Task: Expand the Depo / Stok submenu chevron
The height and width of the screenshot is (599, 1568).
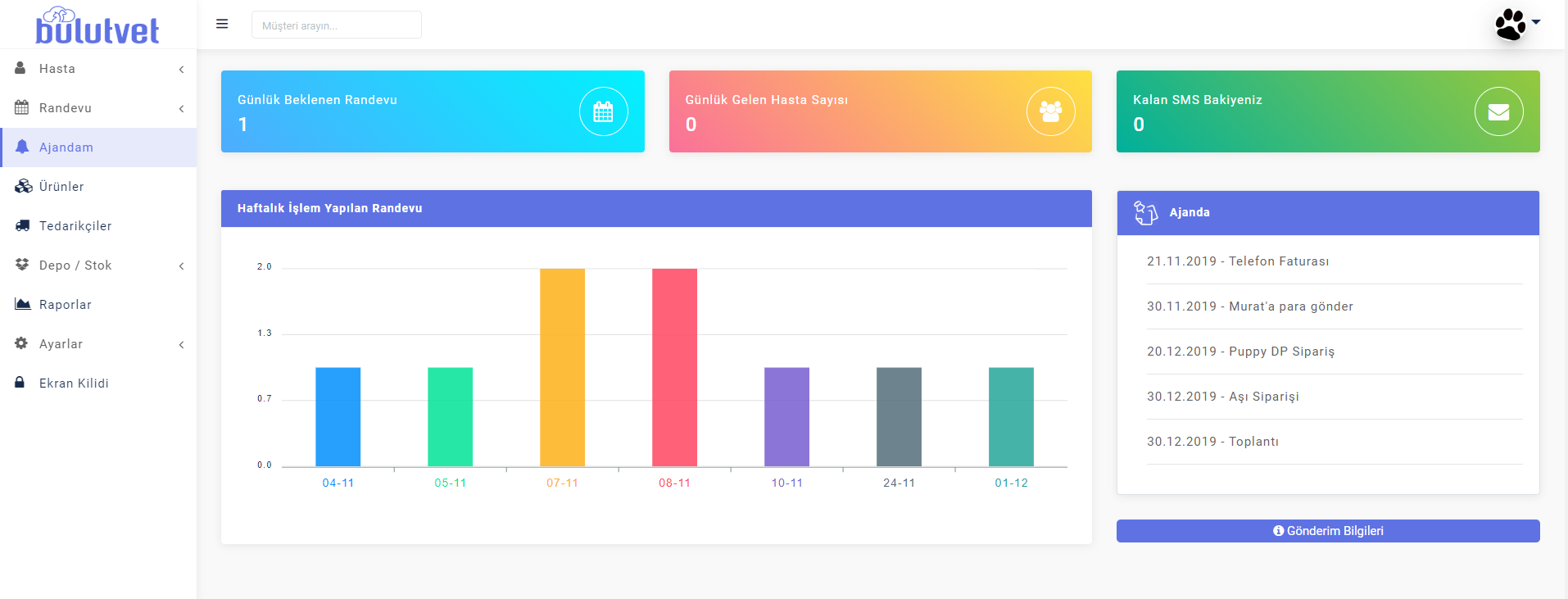Action: pos(181,266)
